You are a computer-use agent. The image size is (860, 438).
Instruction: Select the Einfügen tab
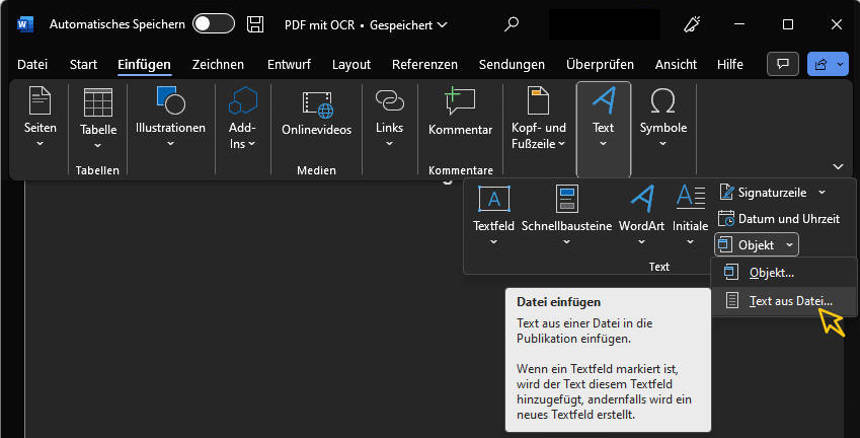click(x=144, y=65)
